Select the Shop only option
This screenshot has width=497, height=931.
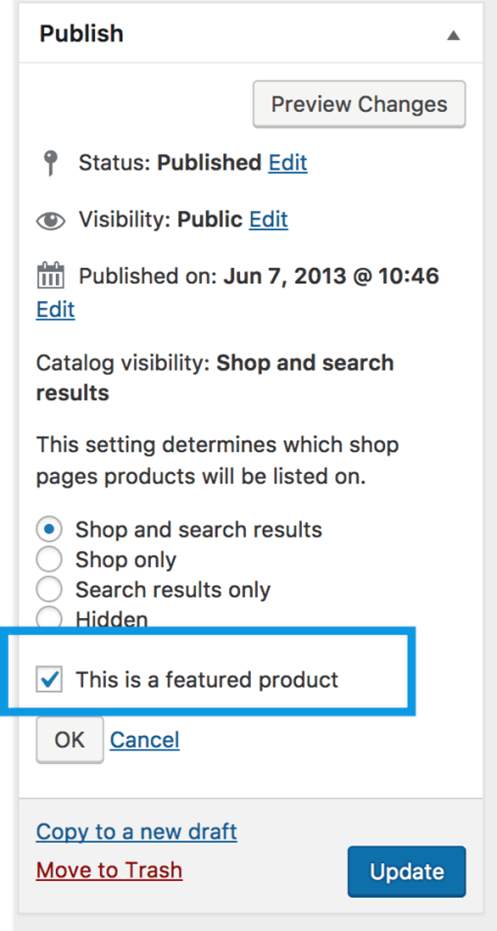click(49, 559)
